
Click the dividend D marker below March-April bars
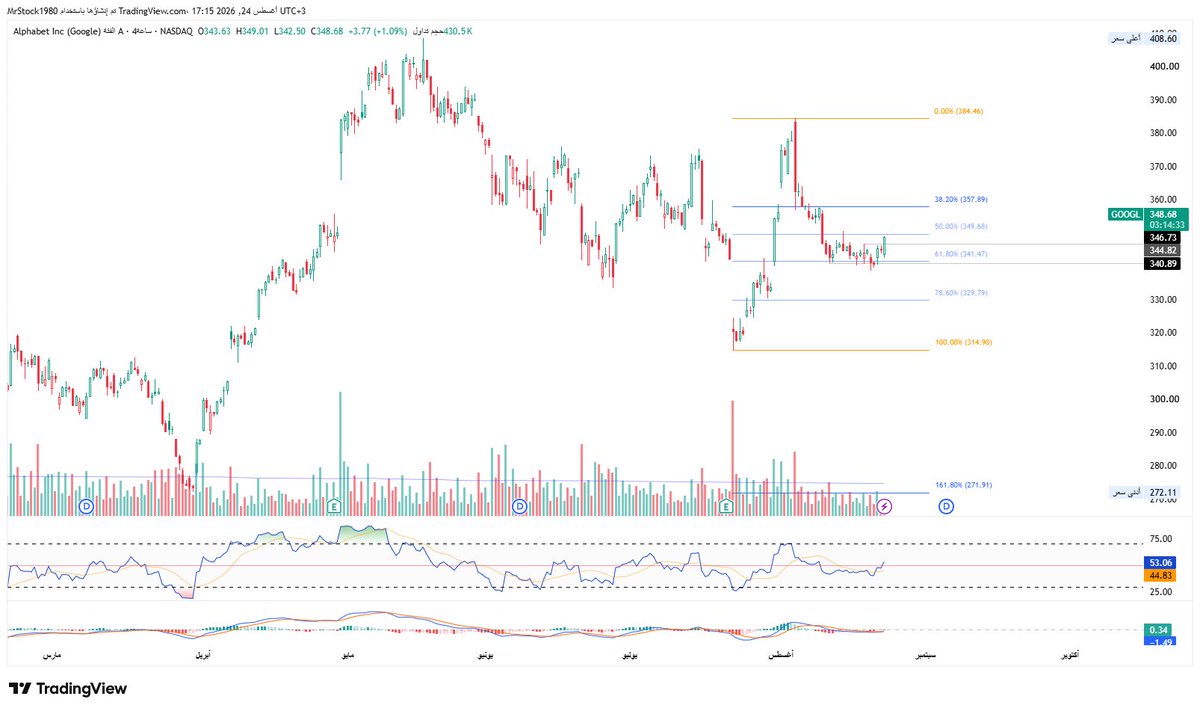pos(86,507)
